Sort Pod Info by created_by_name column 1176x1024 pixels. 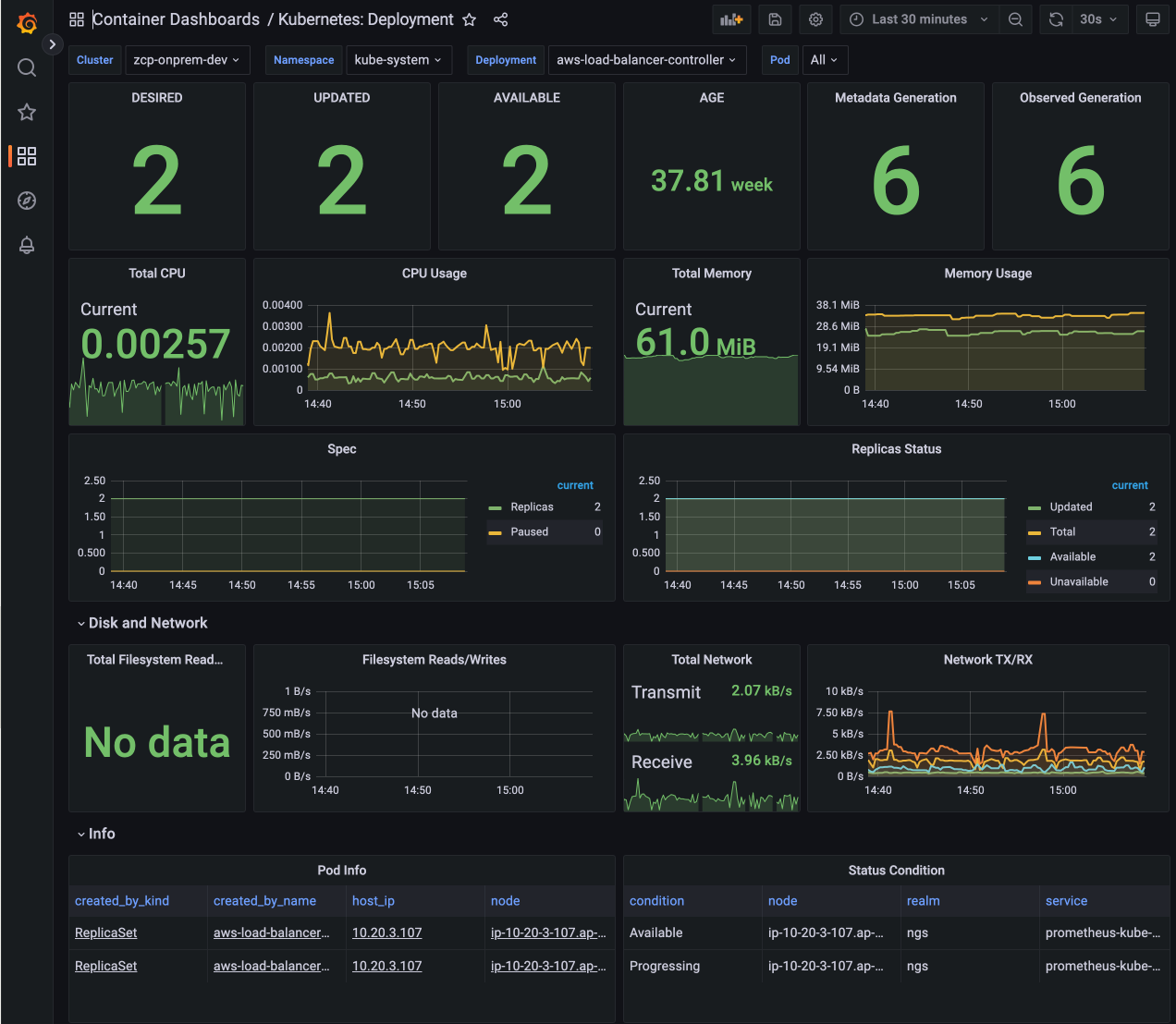pyautogui.click(x=264, y=901)
